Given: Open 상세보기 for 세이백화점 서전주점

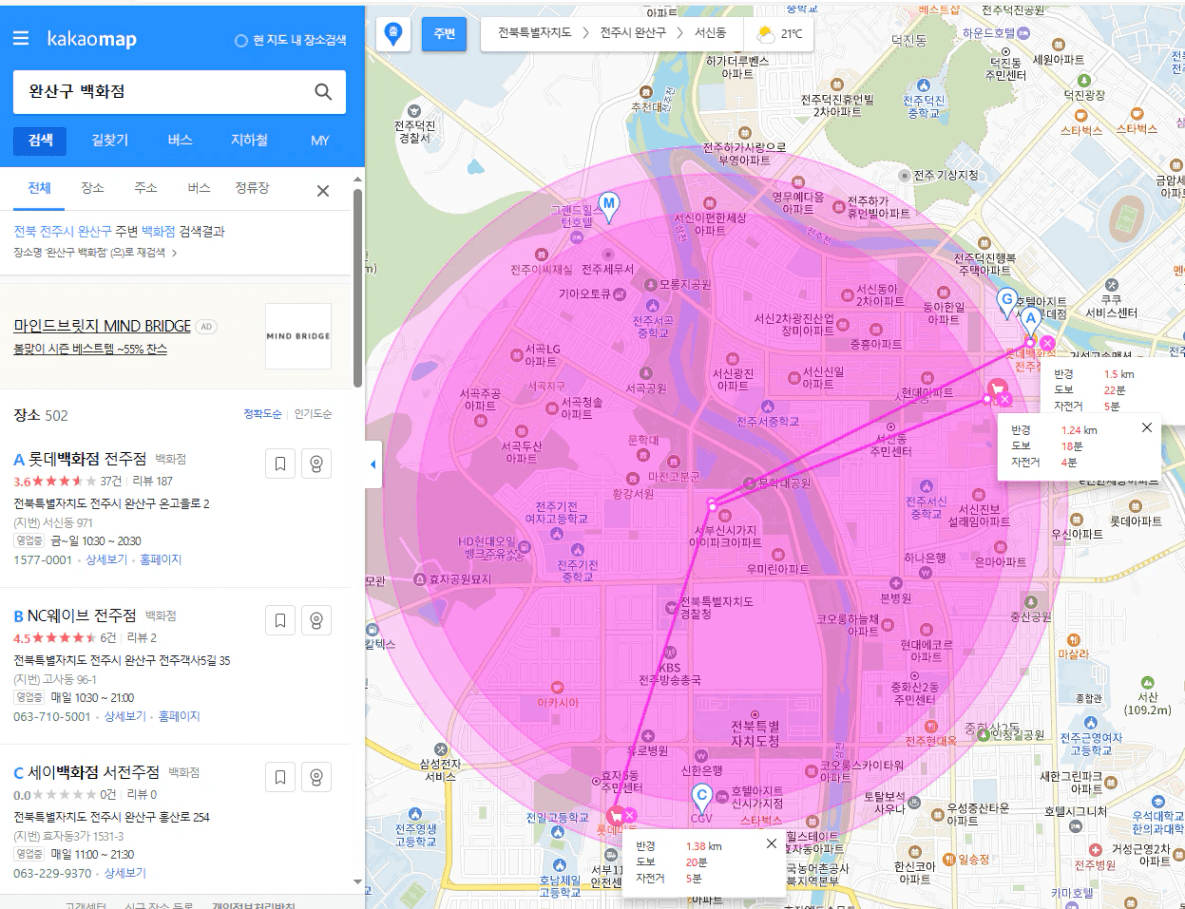Looking at the screenshot, I should click(x=125, y=873).
